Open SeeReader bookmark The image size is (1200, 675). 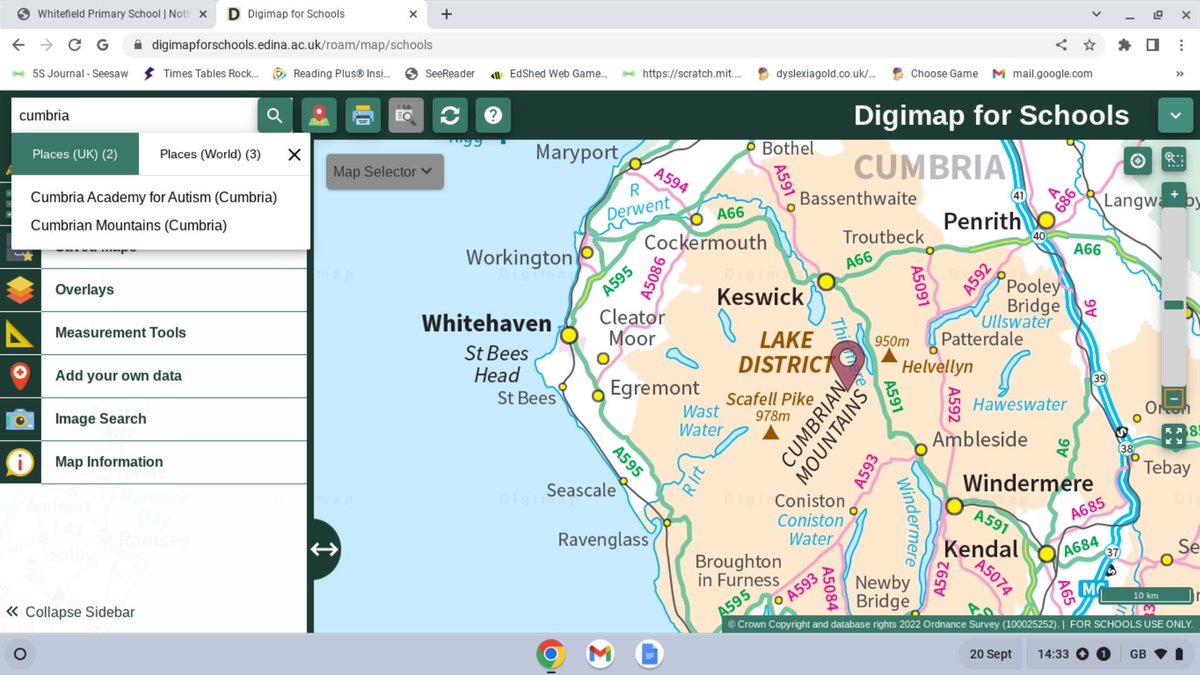click(x=440, y=73)
